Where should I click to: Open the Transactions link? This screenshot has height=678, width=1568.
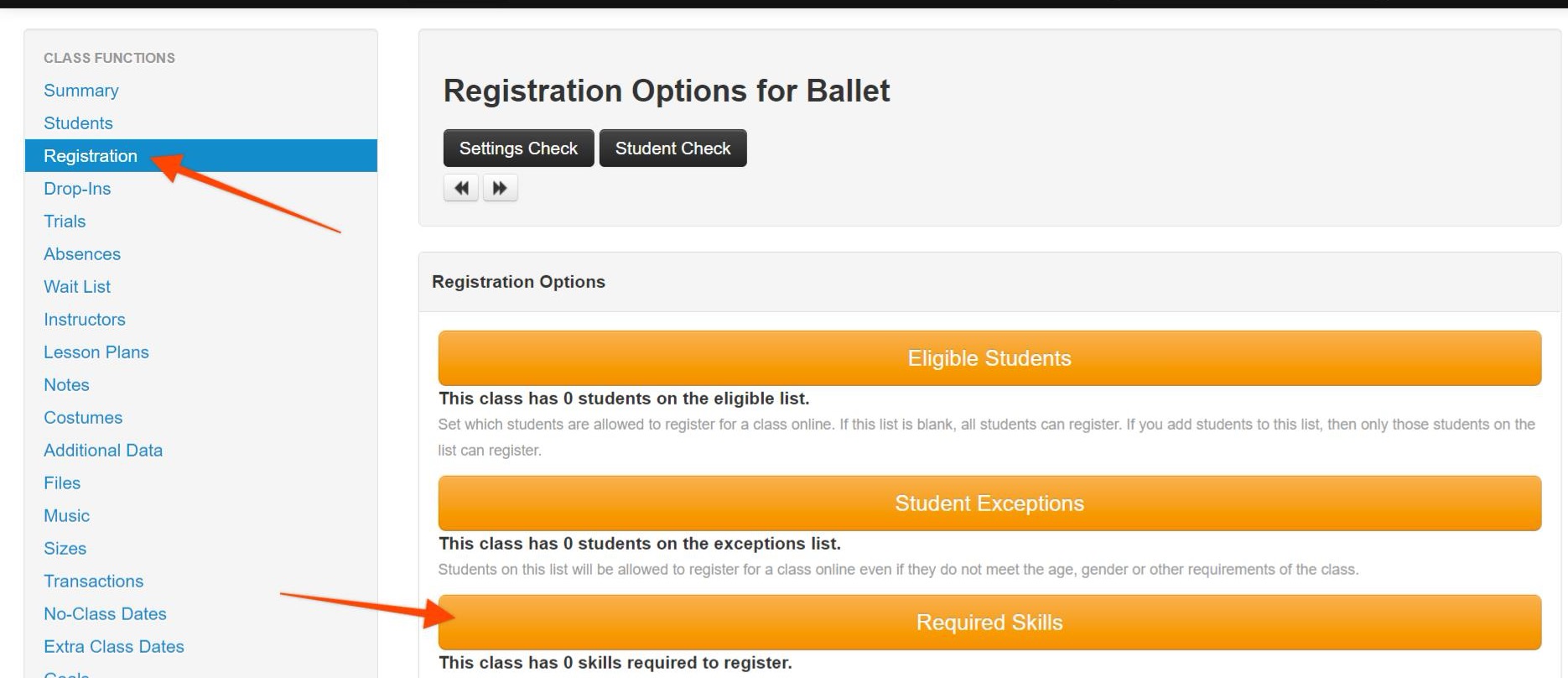pos(94,582)
